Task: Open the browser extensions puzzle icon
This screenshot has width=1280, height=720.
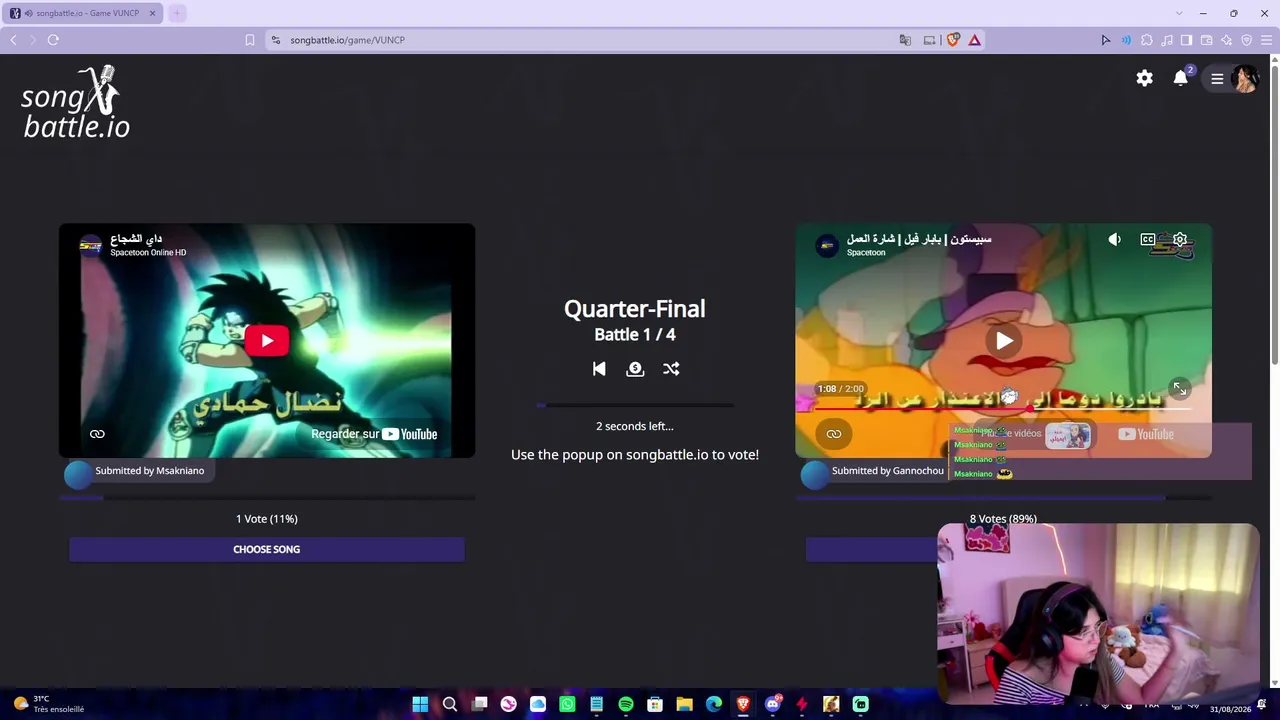Action: coord(1146,40)
